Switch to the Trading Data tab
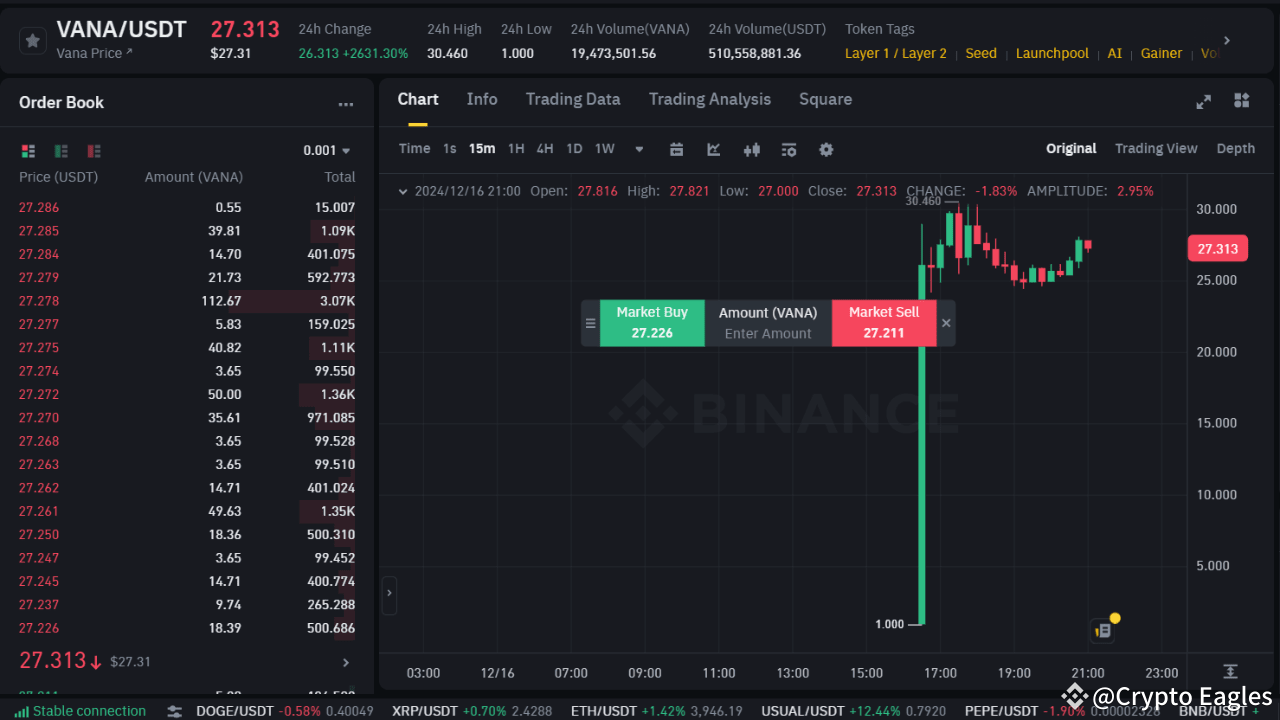Viewport: 1280px width, 720px height. click(x=573, y=99)
